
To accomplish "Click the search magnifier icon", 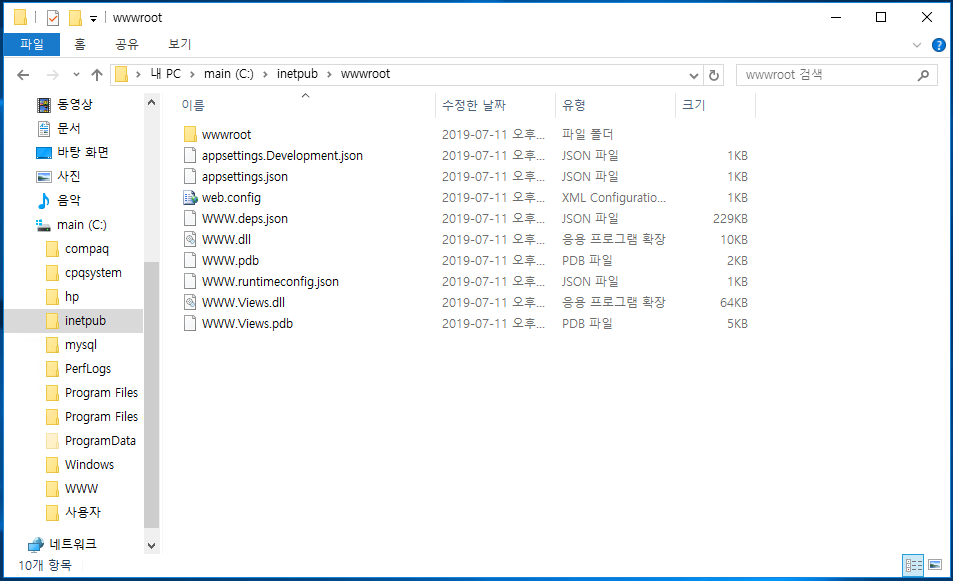I will (x=923, y=75).
